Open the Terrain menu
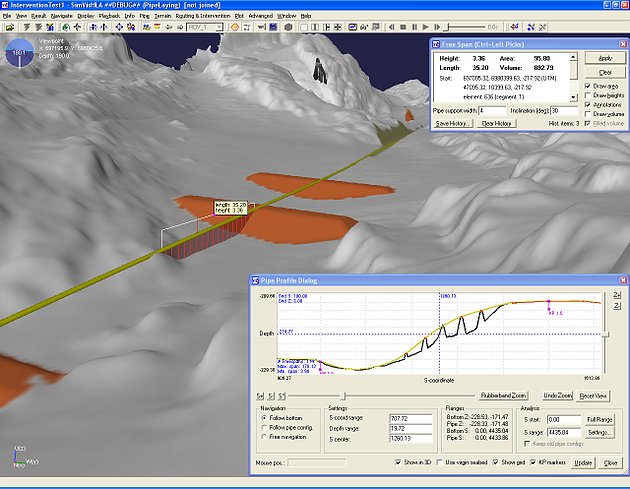630x489 pixels. click(163, 17)
